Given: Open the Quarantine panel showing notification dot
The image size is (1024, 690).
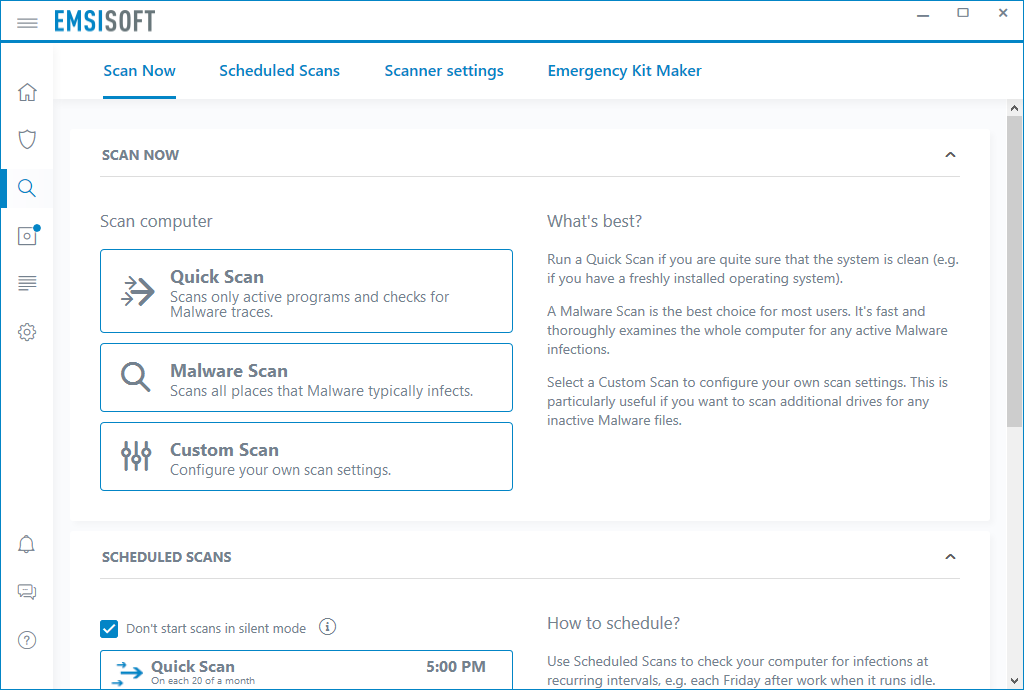Looking at the screenshot, I should click(x=27, y=236).
